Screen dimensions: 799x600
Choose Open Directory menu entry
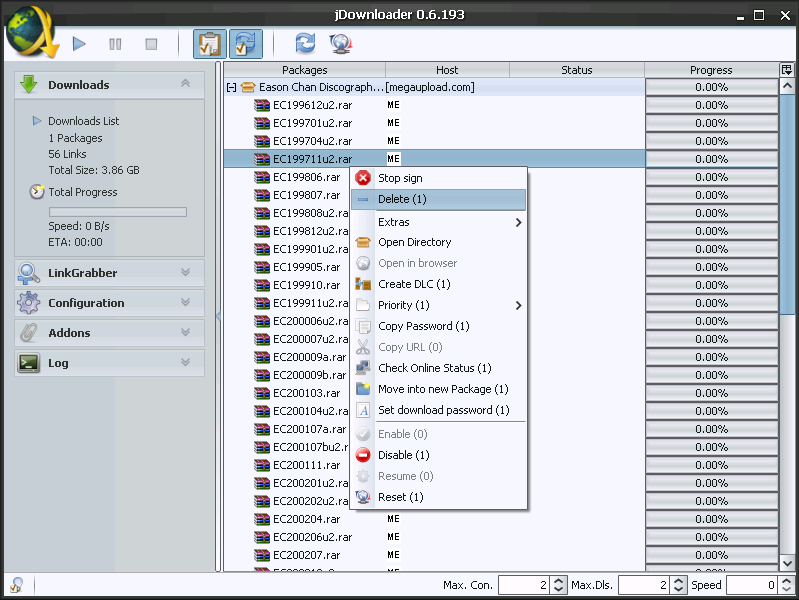pyautogui.click(x=438, y=242)
